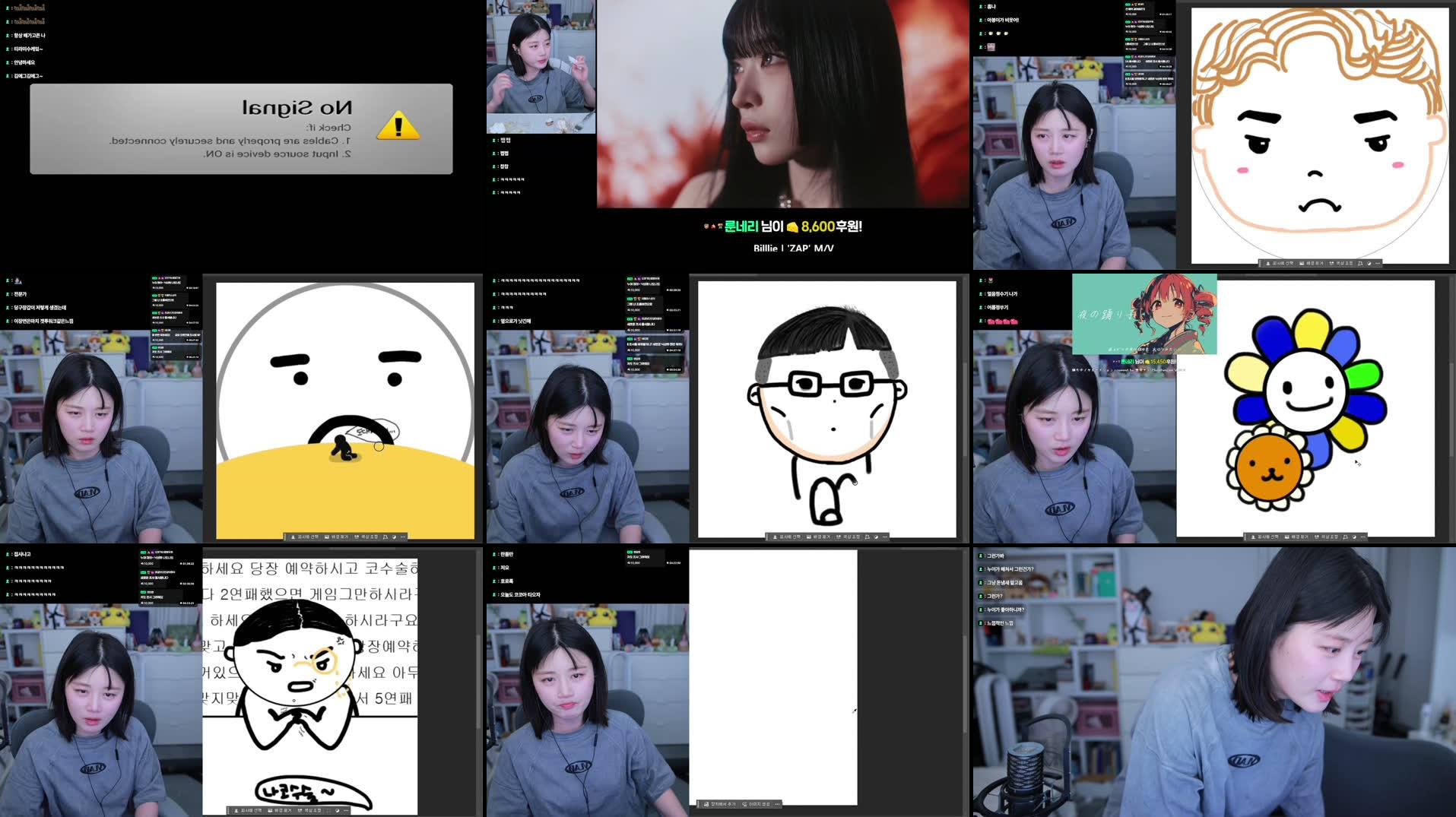Image resolution: width=1456 pixels, height=817 pixels.
Task: Click the mirrored 'No Signal' heading
Action: [297, 107]
